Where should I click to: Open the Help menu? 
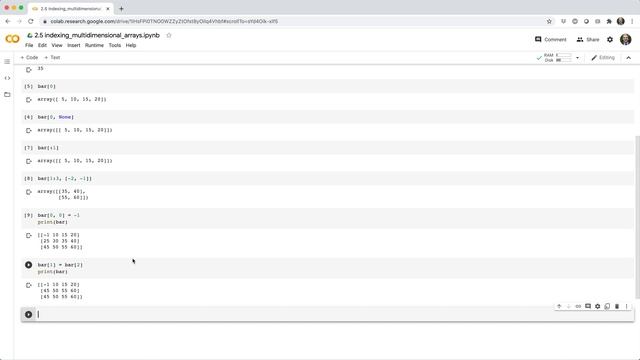(131, 45)
